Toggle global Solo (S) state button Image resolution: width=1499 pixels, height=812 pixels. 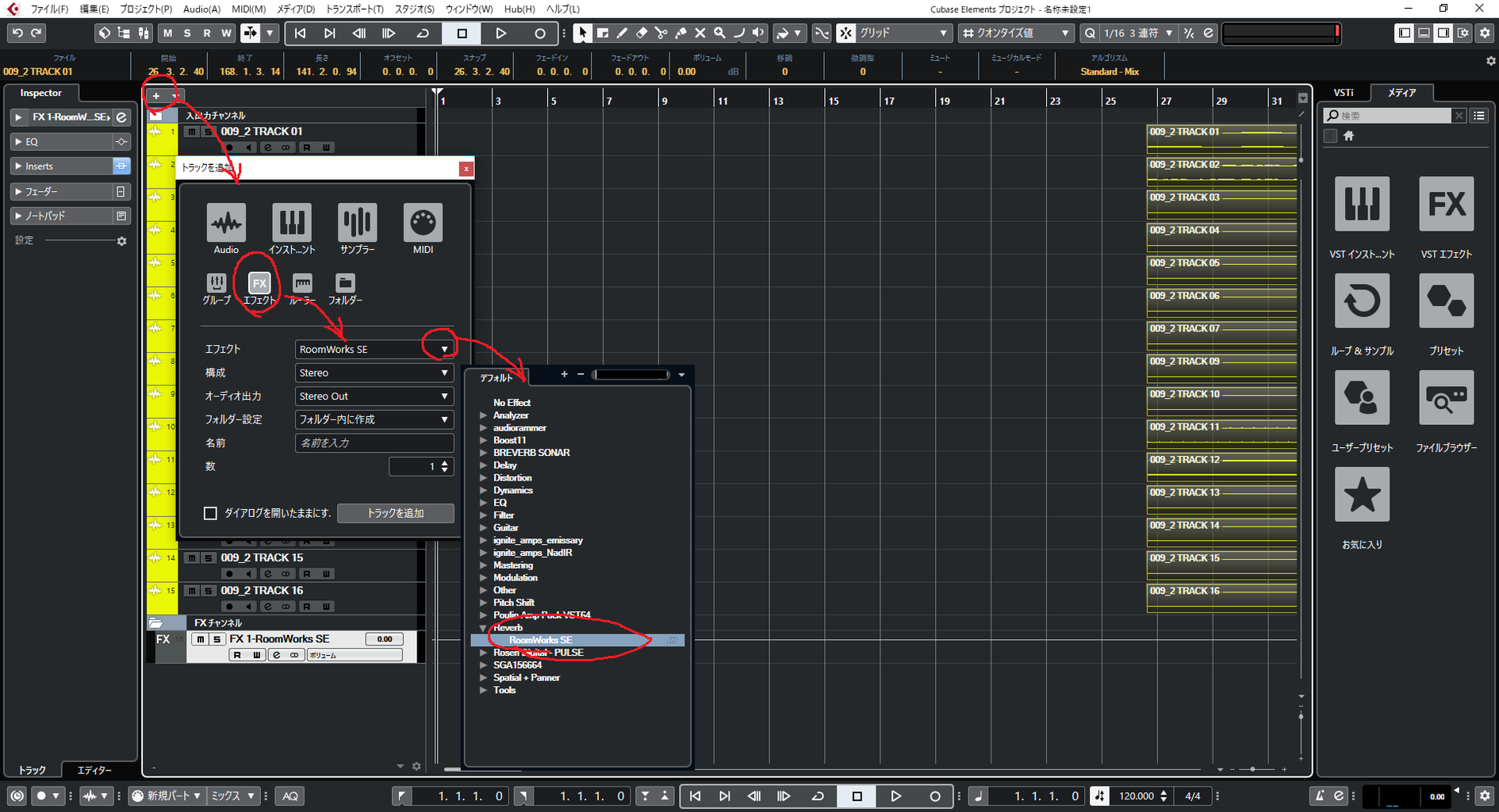187,33
